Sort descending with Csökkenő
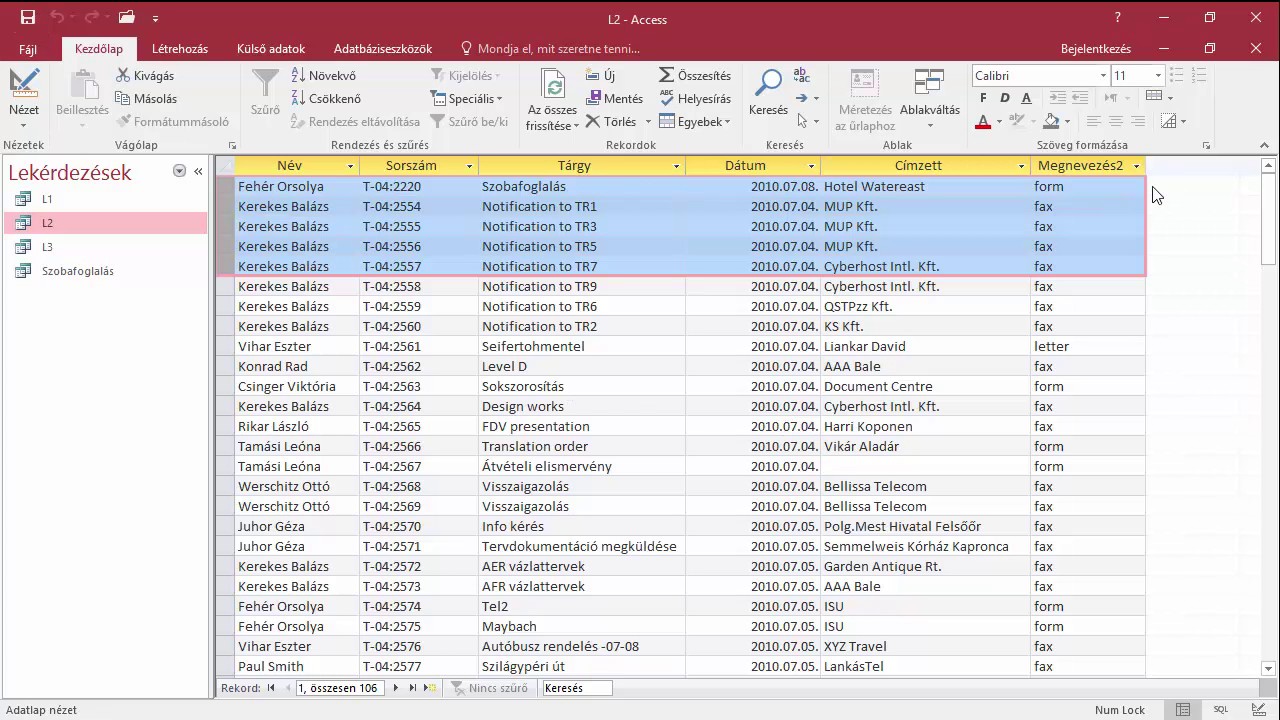Image resolution: width=1280 pixels, height=720 pixels. coord(325,98)
